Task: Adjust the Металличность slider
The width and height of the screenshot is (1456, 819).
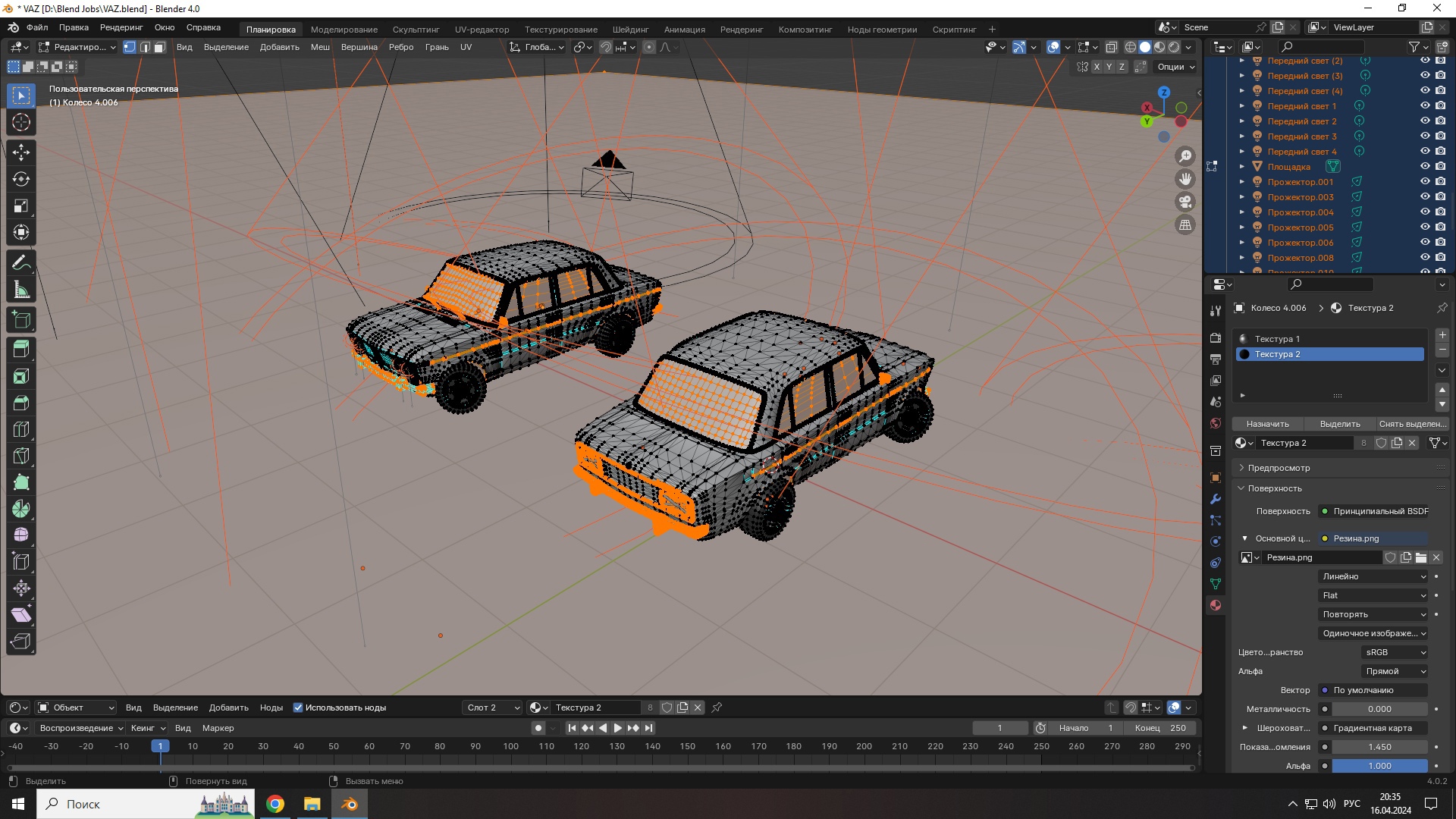Action: pos(1379,709)
